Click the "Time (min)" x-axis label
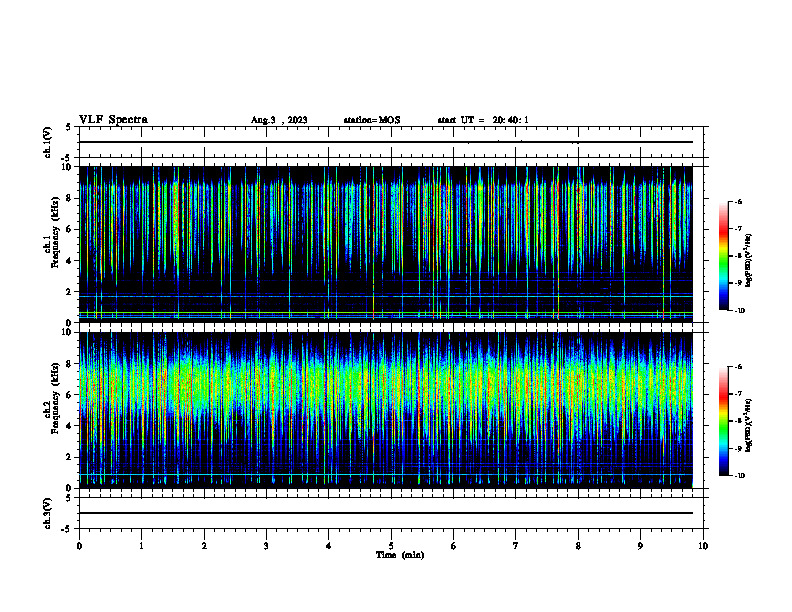The width and height of the screenshot is (792, 612). point(400,555)
